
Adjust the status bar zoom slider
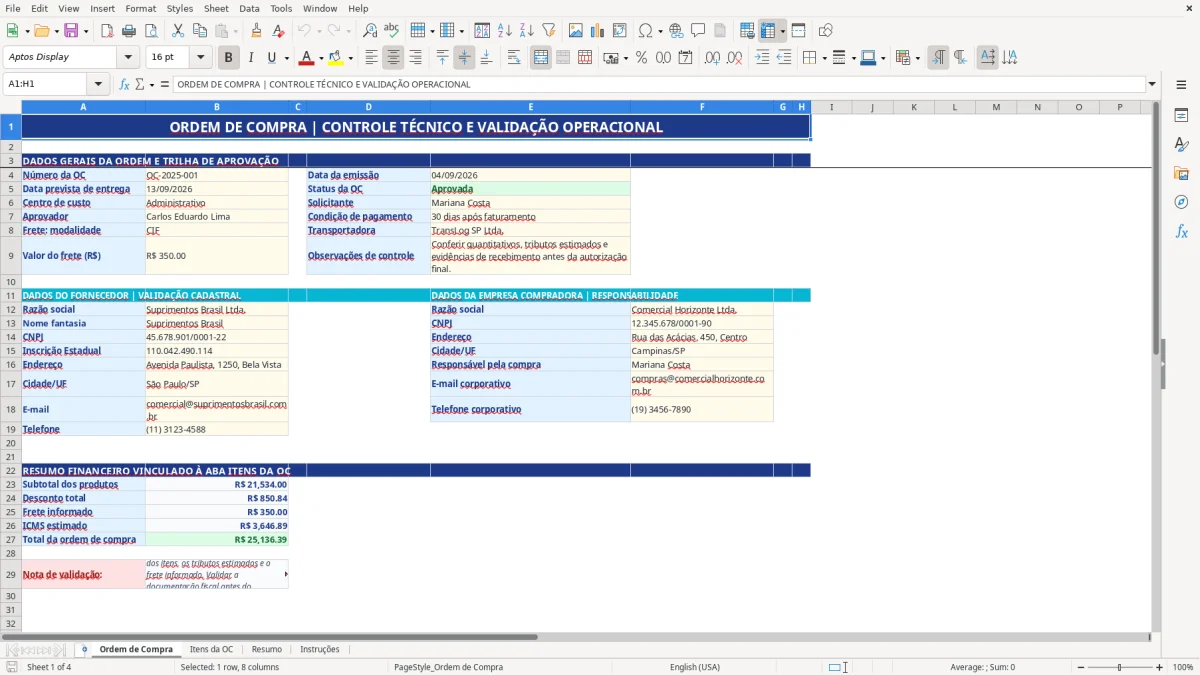click(x=1120, y=667)
